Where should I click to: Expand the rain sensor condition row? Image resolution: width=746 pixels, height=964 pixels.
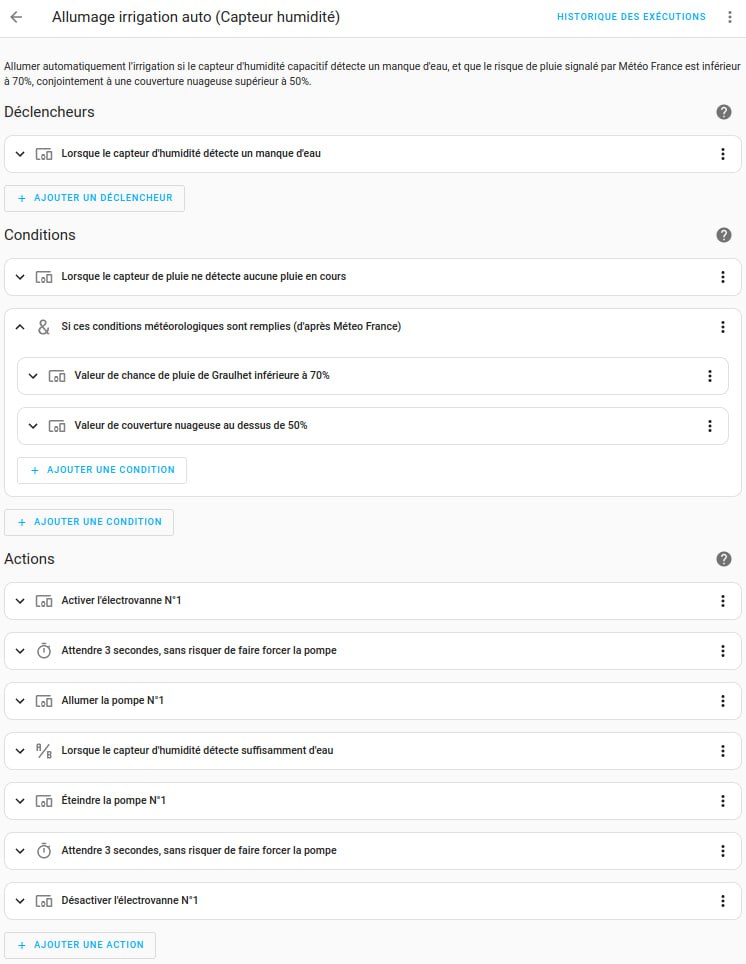(20, 277)
